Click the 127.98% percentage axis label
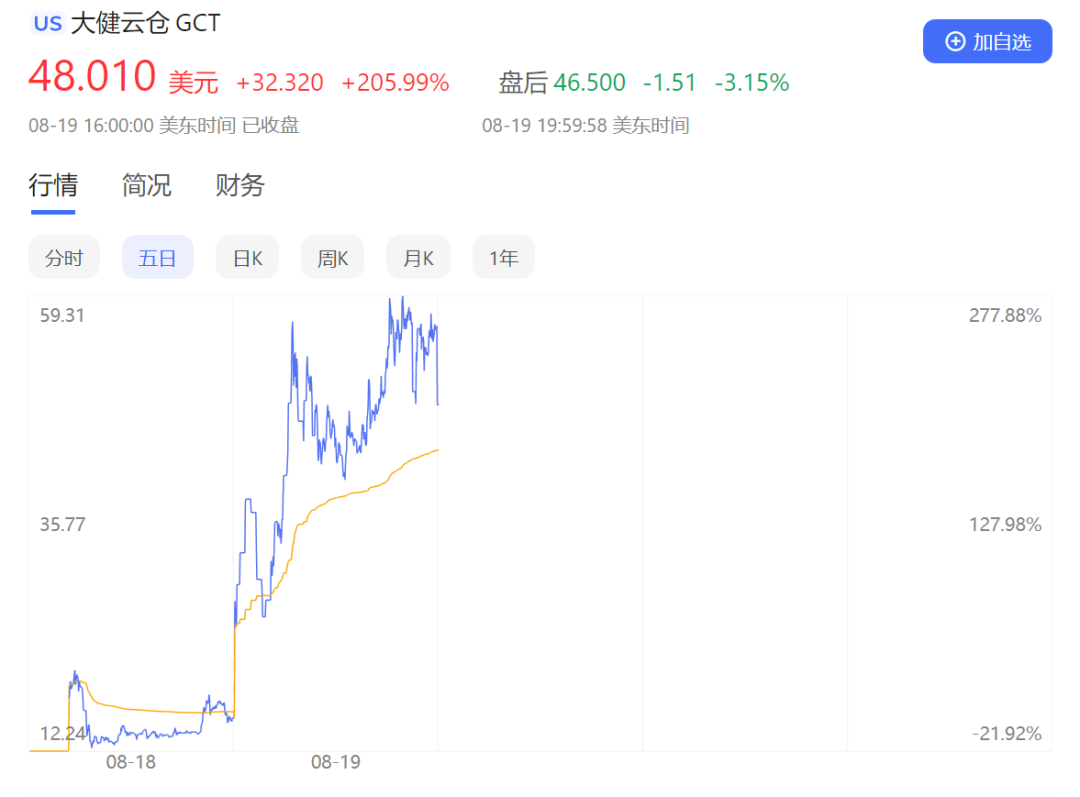Screen dimensions: 1080x797 [1004, 524]
